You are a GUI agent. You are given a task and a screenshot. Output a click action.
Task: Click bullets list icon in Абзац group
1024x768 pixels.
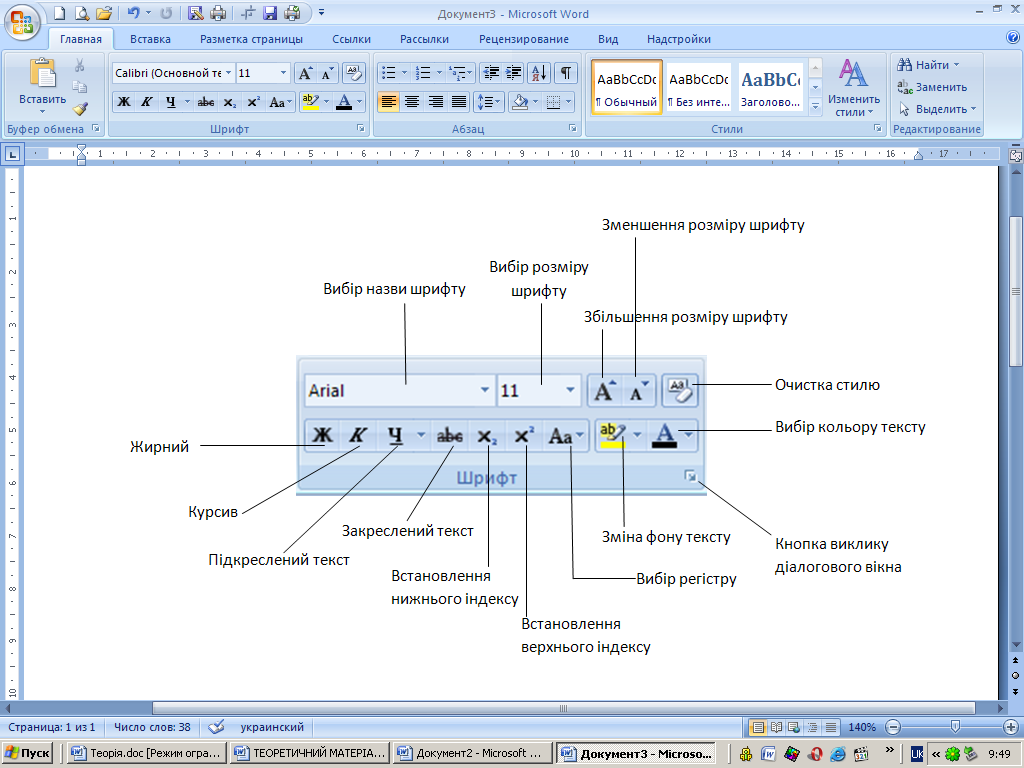pyautogui.click(x=389, y=73)
